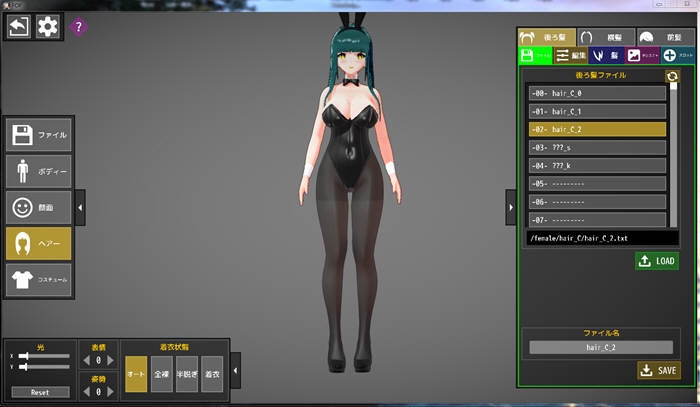Image resolution: width=700 pixels, height=407 pixels.
Task: Switch clothing state to 着衣
Action: pos(211,374)
